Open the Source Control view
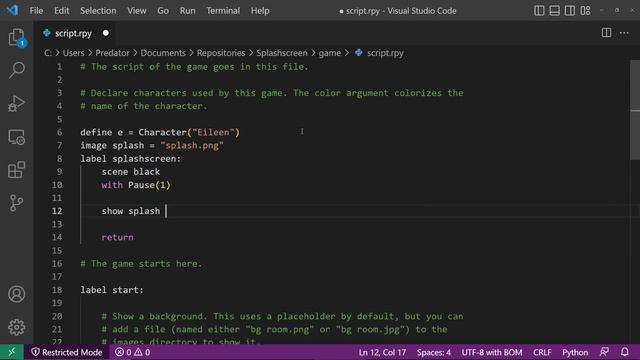640x360 pixels. [x=16, y=203]
